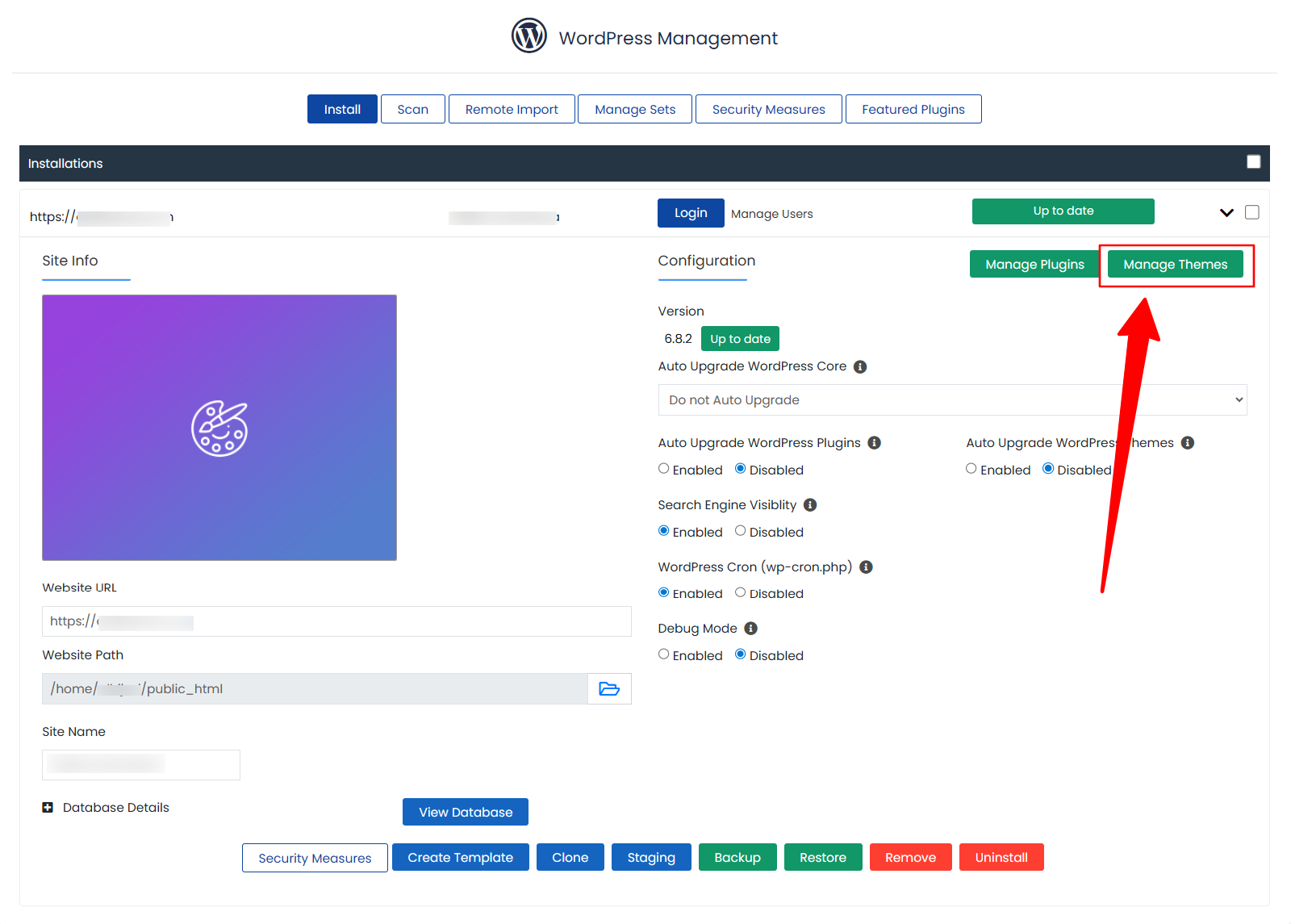Open info tooltip for Auto Upgrade WordPress Core
Image resolution: width=1291 pixels, height=924 pixels.
[x=860, y=366]
